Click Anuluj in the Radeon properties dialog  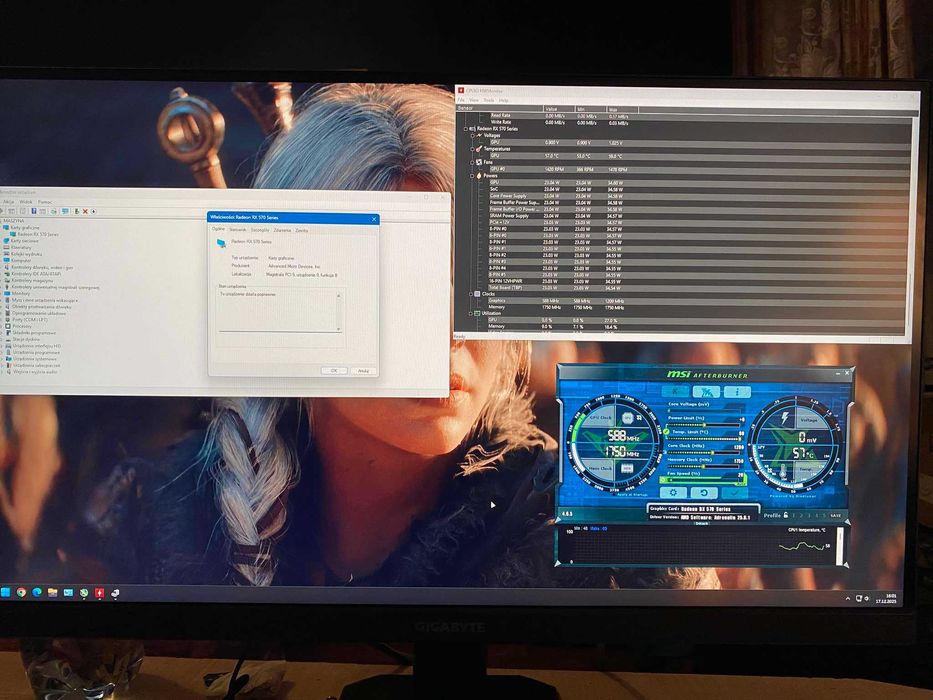[x=363, y=370]
